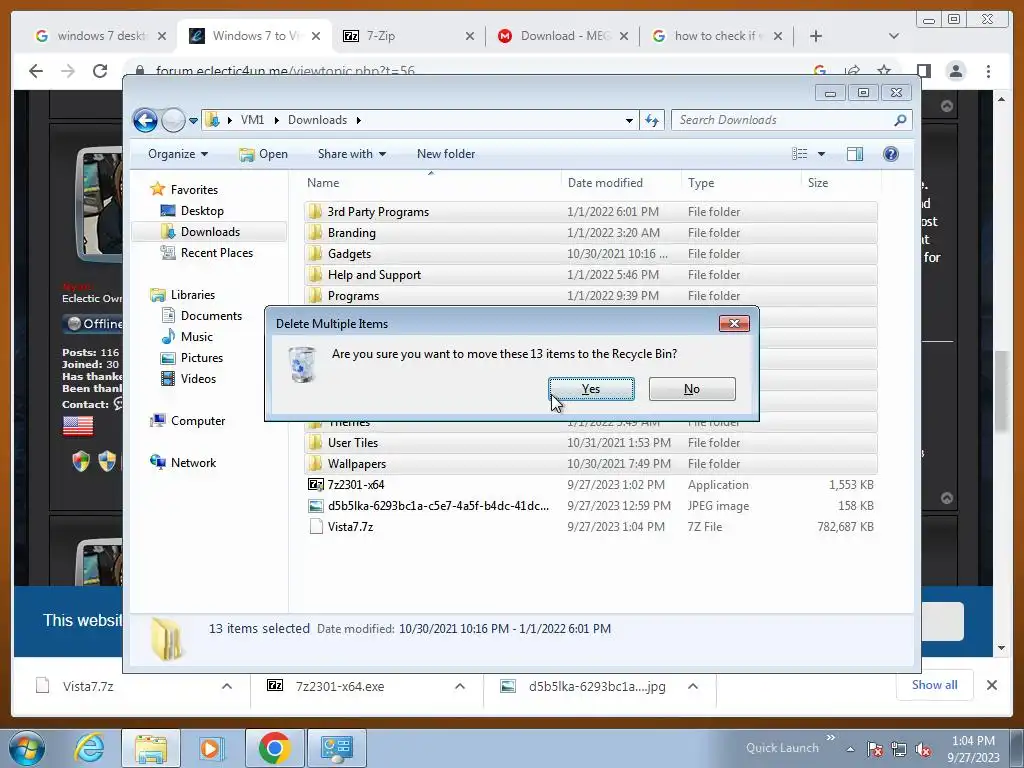Sort by the Date modified column
Image resolution: width=1024 pixels, height=768 pixels.
click(620, 183)
